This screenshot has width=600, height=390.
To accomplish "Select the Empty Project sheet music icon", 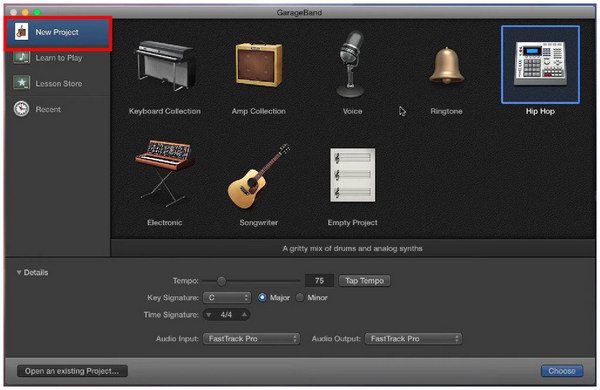I will [352, 175].
